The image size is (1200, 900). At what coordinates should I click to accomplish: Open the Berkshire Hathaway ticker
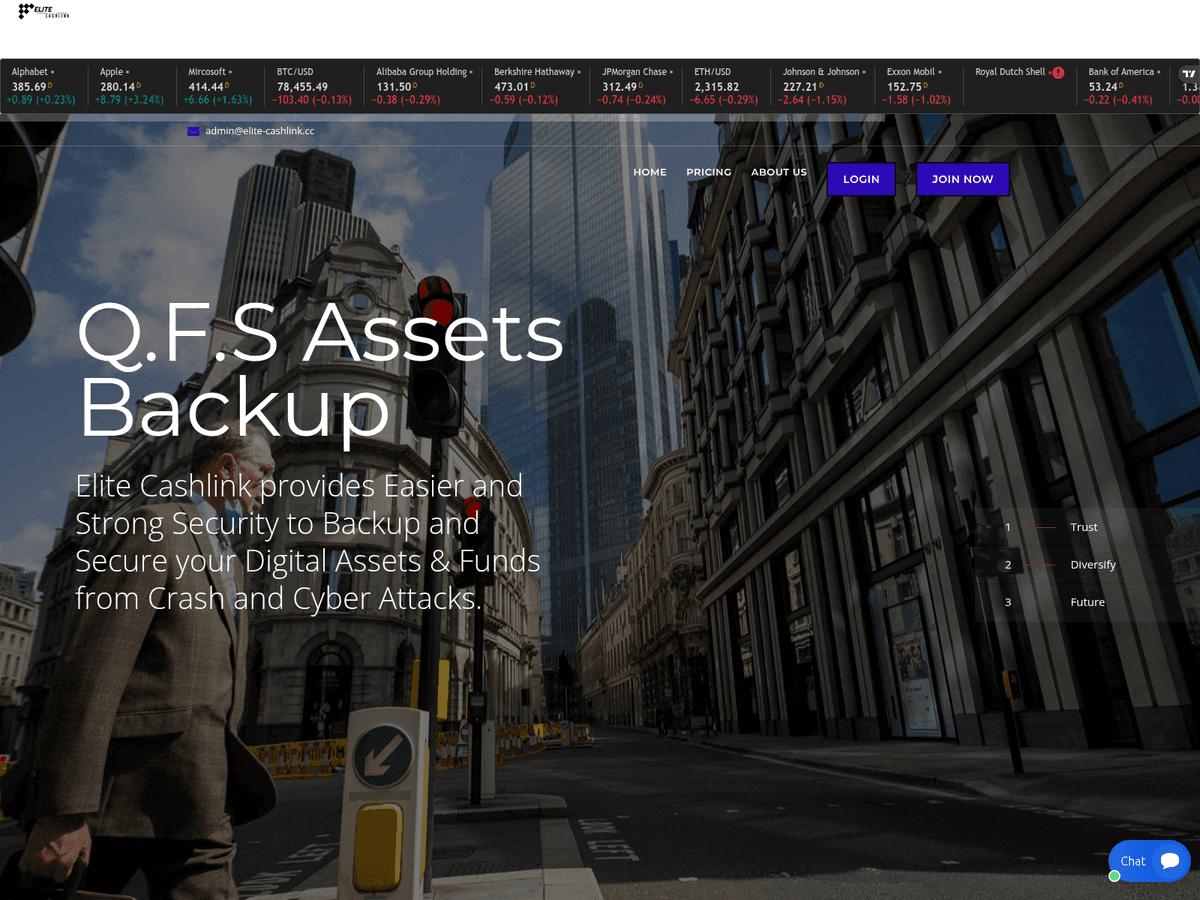click(x=537, y=86)
